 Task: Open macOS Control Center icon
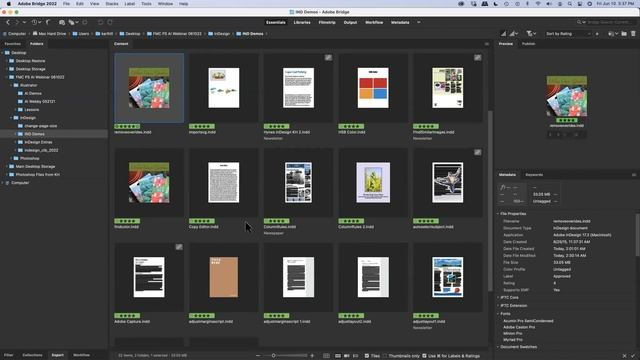click(580, 4)
